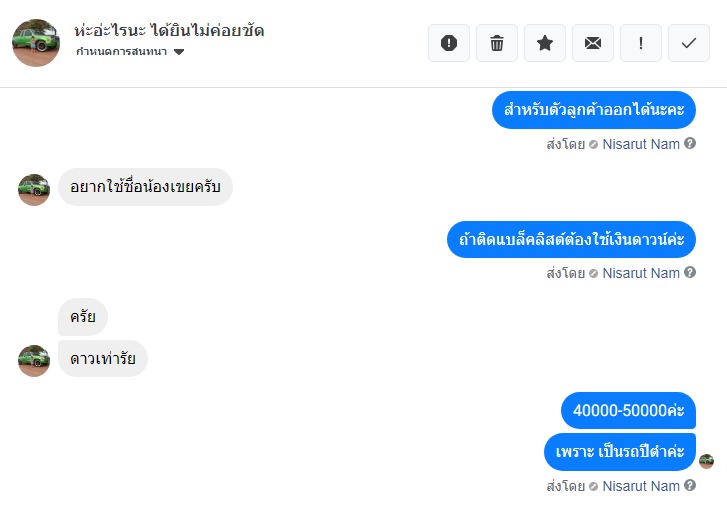Open Nisarut Nam link under last message
Image resolution: width=727 pixels, height=505 pixels.
pos(641,486)
